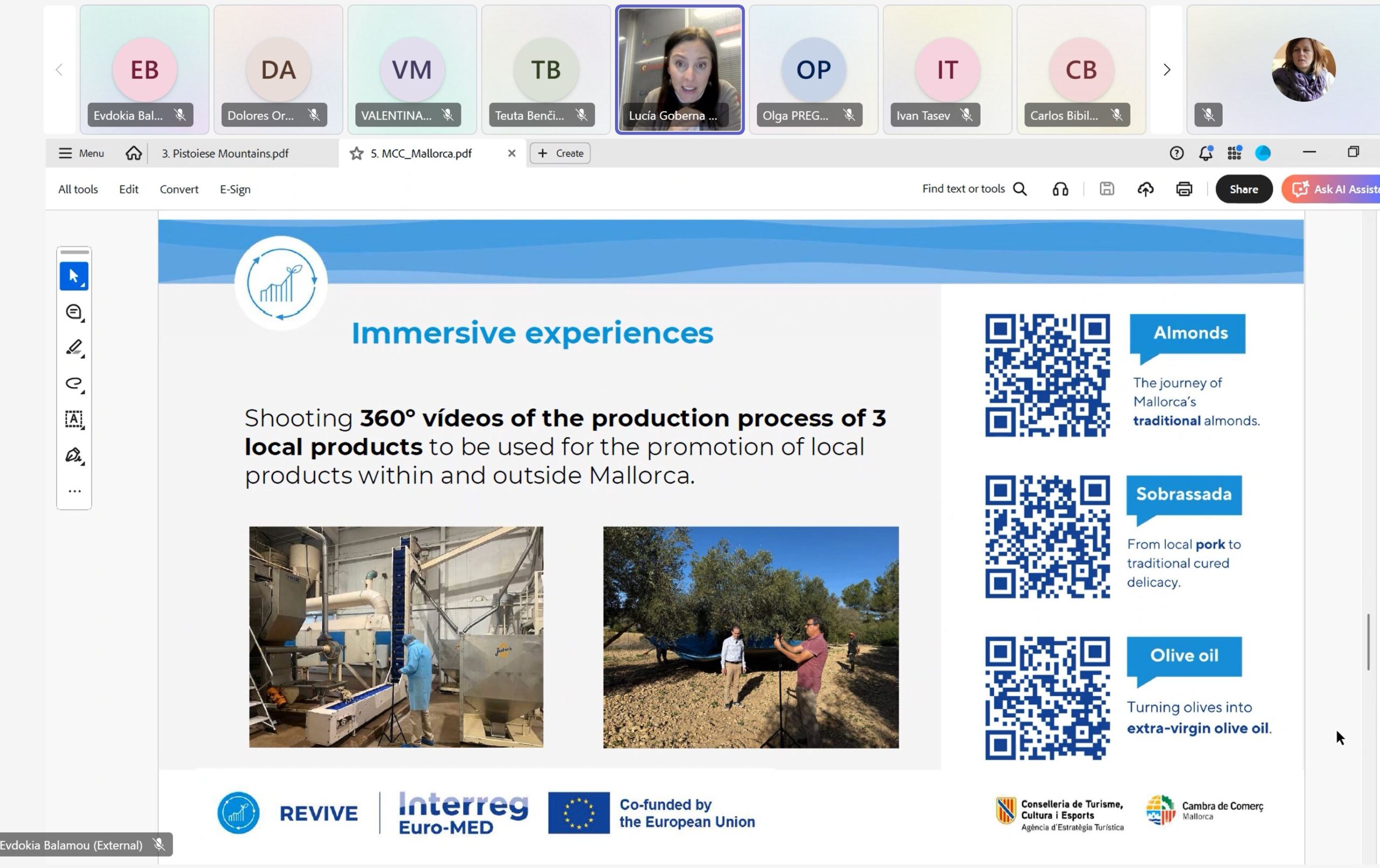Click the print icon
The height and width of the screenshot is (868, 1380).
[x=1184, y=189]
